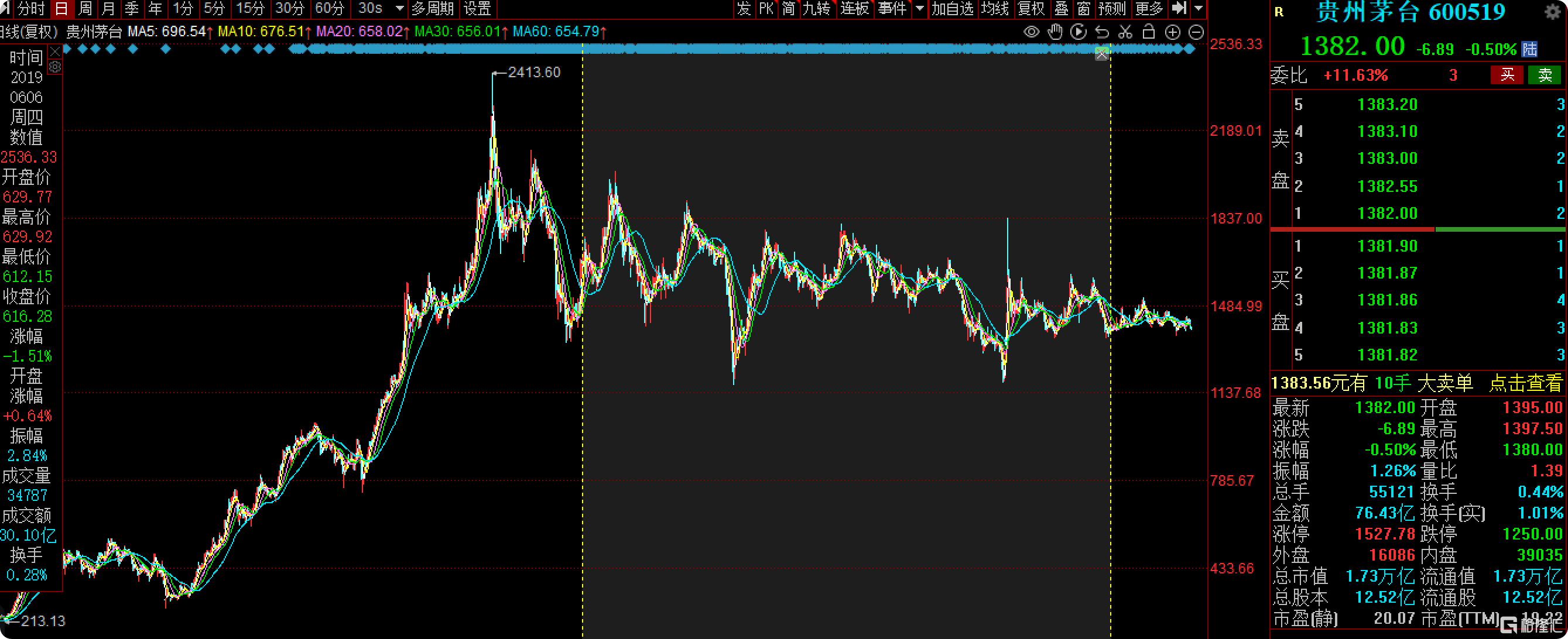Start chart replay with the play icon
Screen dimensions: 1568x639
pos(1078,32)
